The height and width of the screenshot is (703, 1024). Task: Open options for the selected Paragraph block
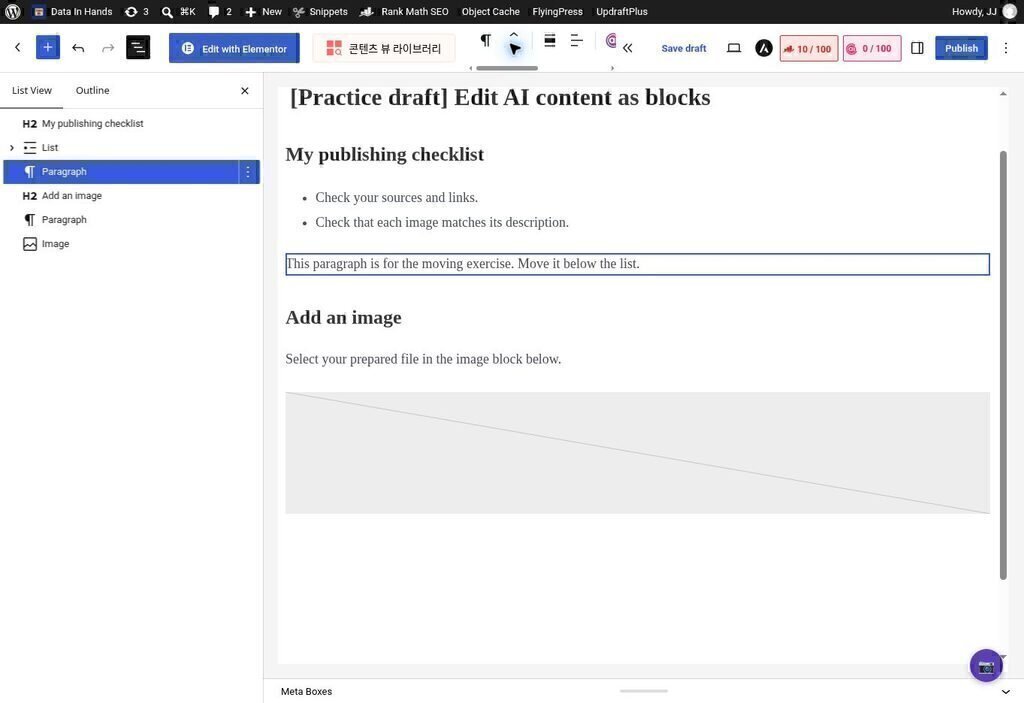click(x=248, y=172)
